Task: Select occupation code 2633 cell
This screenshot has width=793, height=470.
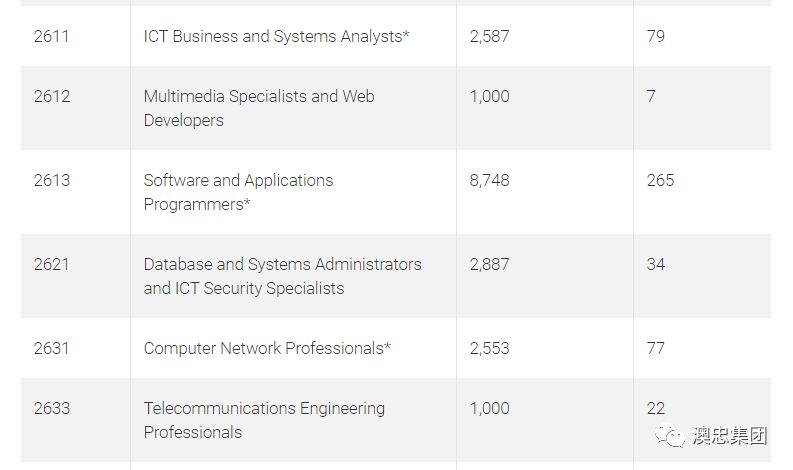Action: pos(52,408)
